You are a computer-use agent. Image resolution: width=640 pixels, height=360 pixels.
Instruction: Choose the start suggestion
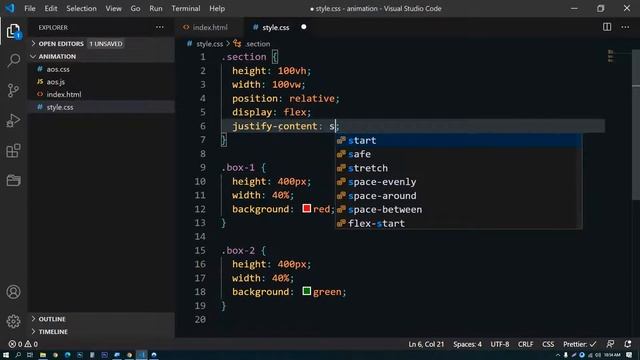pyautogui.click(x=458, y=140)
